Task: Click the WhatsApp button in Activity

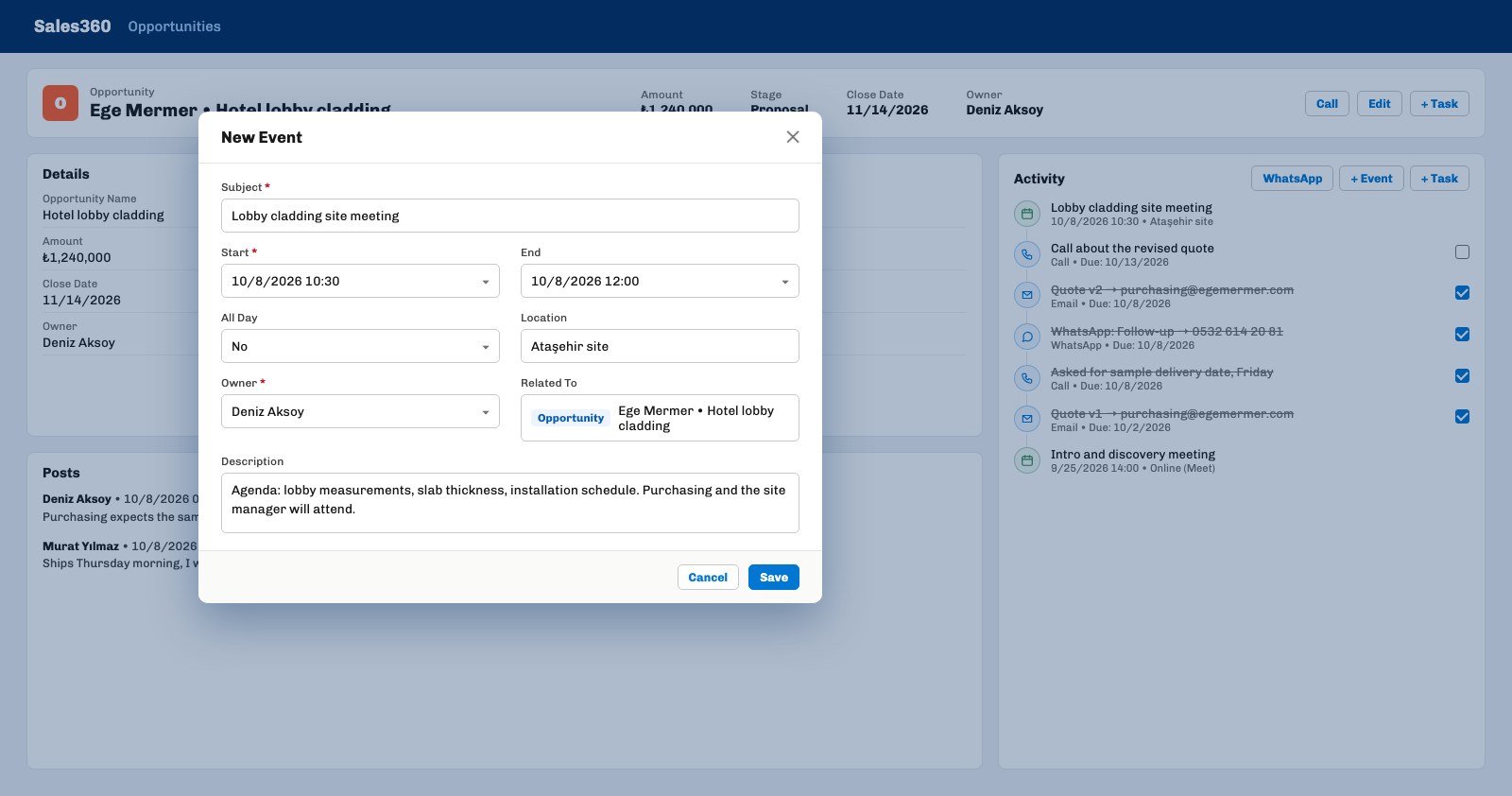Action: click(x=1292, y=179)
